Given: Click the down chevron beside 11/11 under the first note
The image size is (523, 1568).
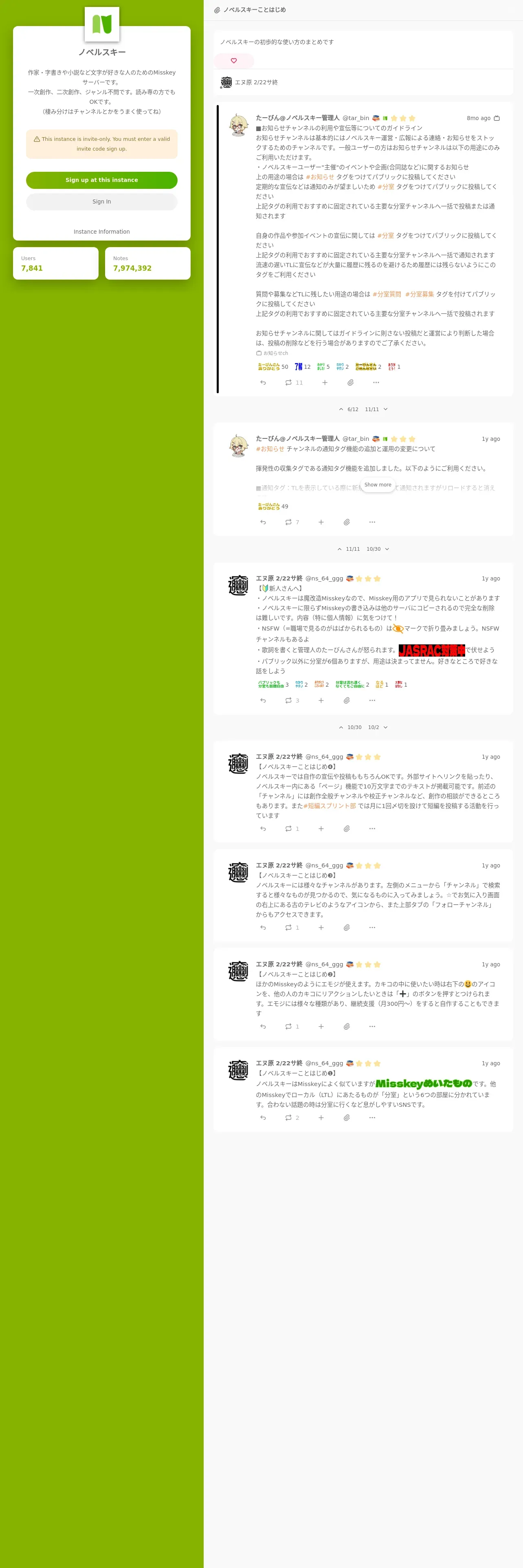Looking at the screenshot, I should pos(385,410).
